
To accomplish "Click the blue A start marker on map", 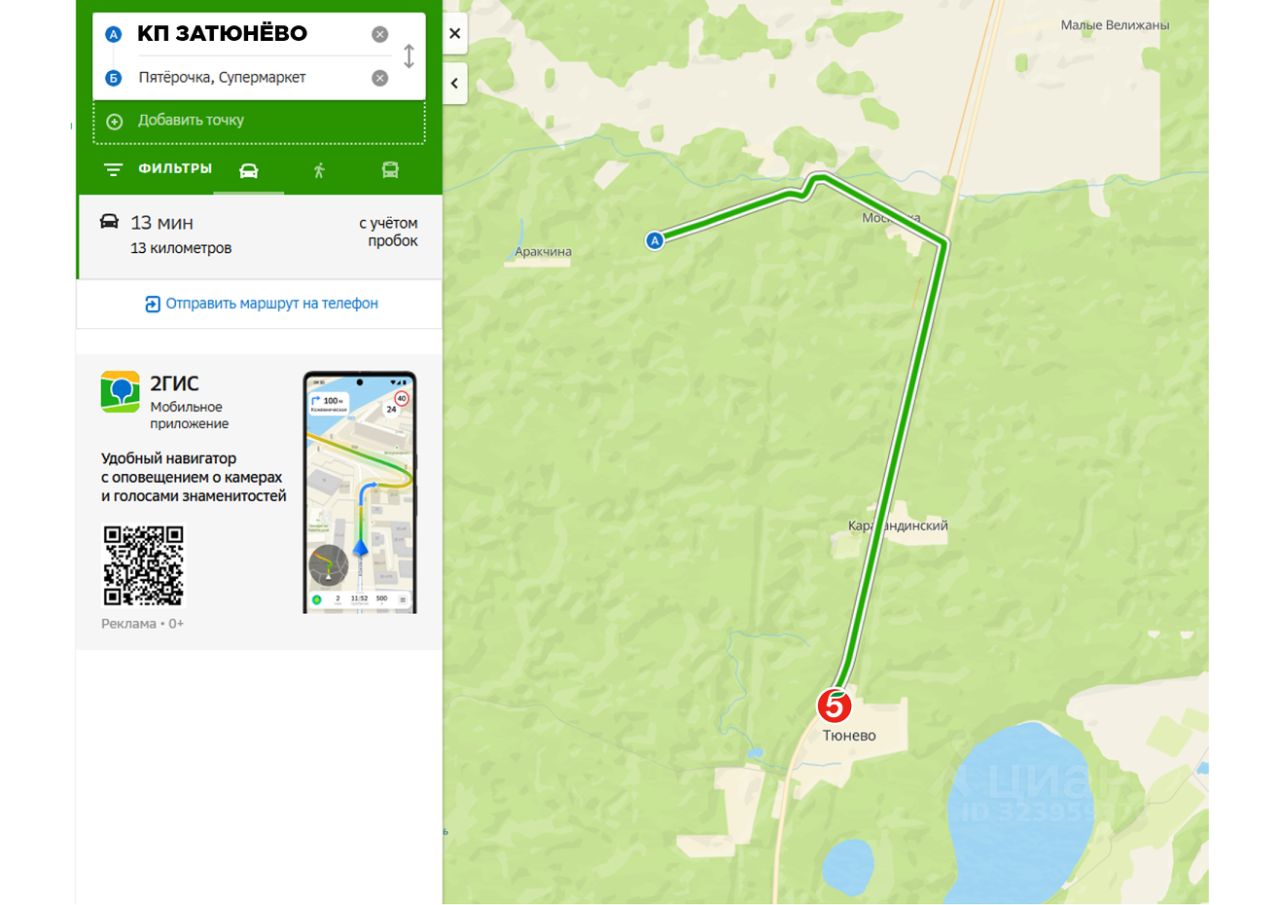I will point(654,240).
